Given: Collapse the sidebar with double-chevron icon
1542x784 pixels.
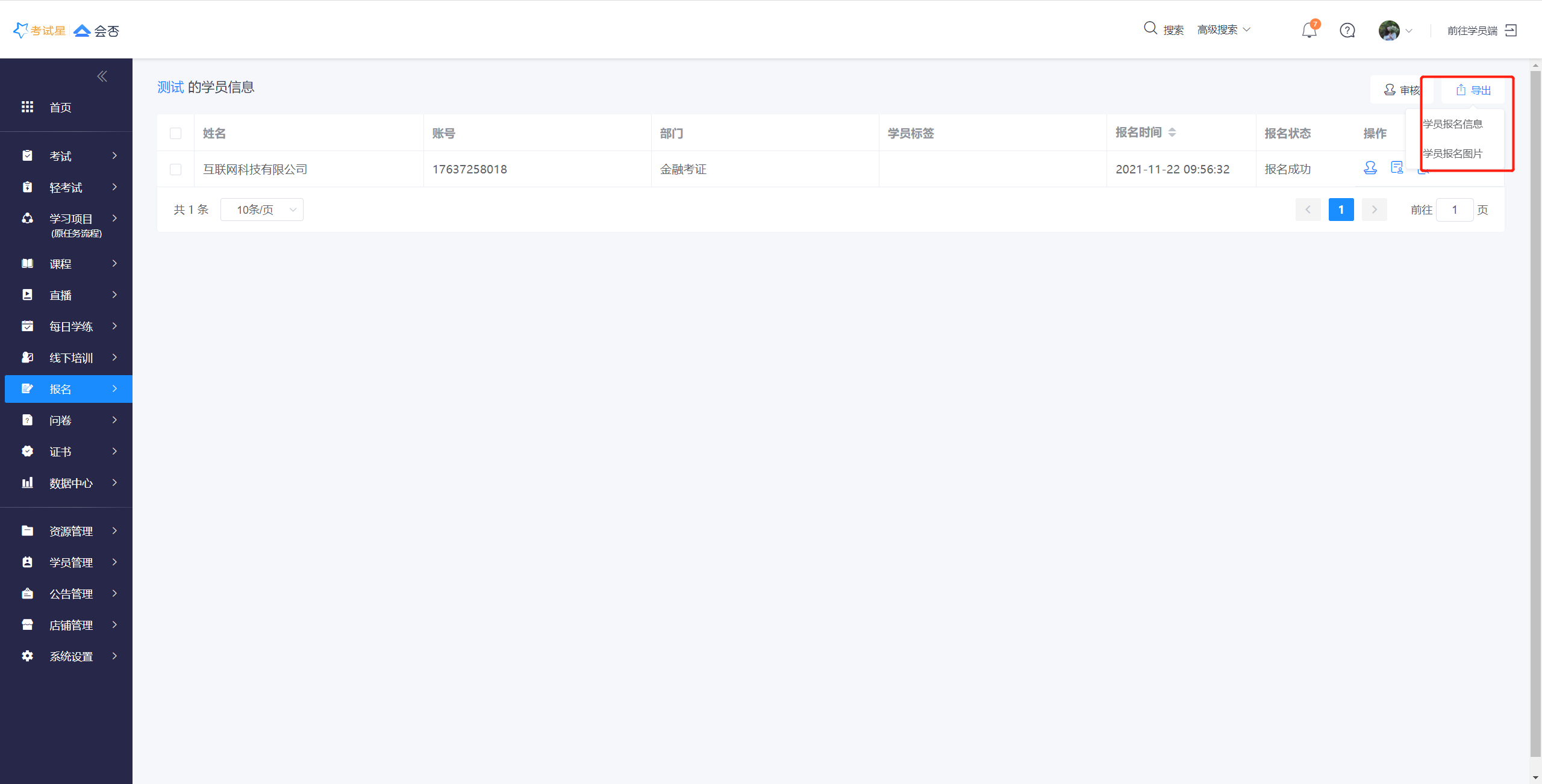Looking at the screenshot, I should tap(102, 76).
